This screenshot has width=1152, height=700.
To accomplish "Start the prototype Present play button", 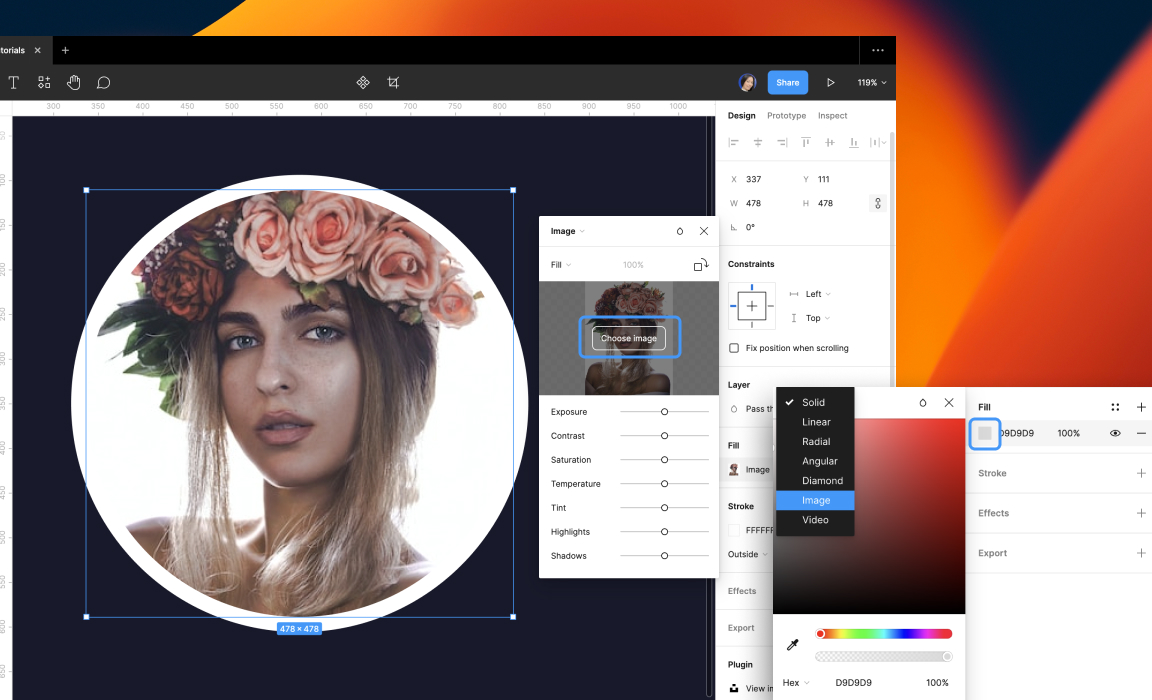I will coord(830,82).
